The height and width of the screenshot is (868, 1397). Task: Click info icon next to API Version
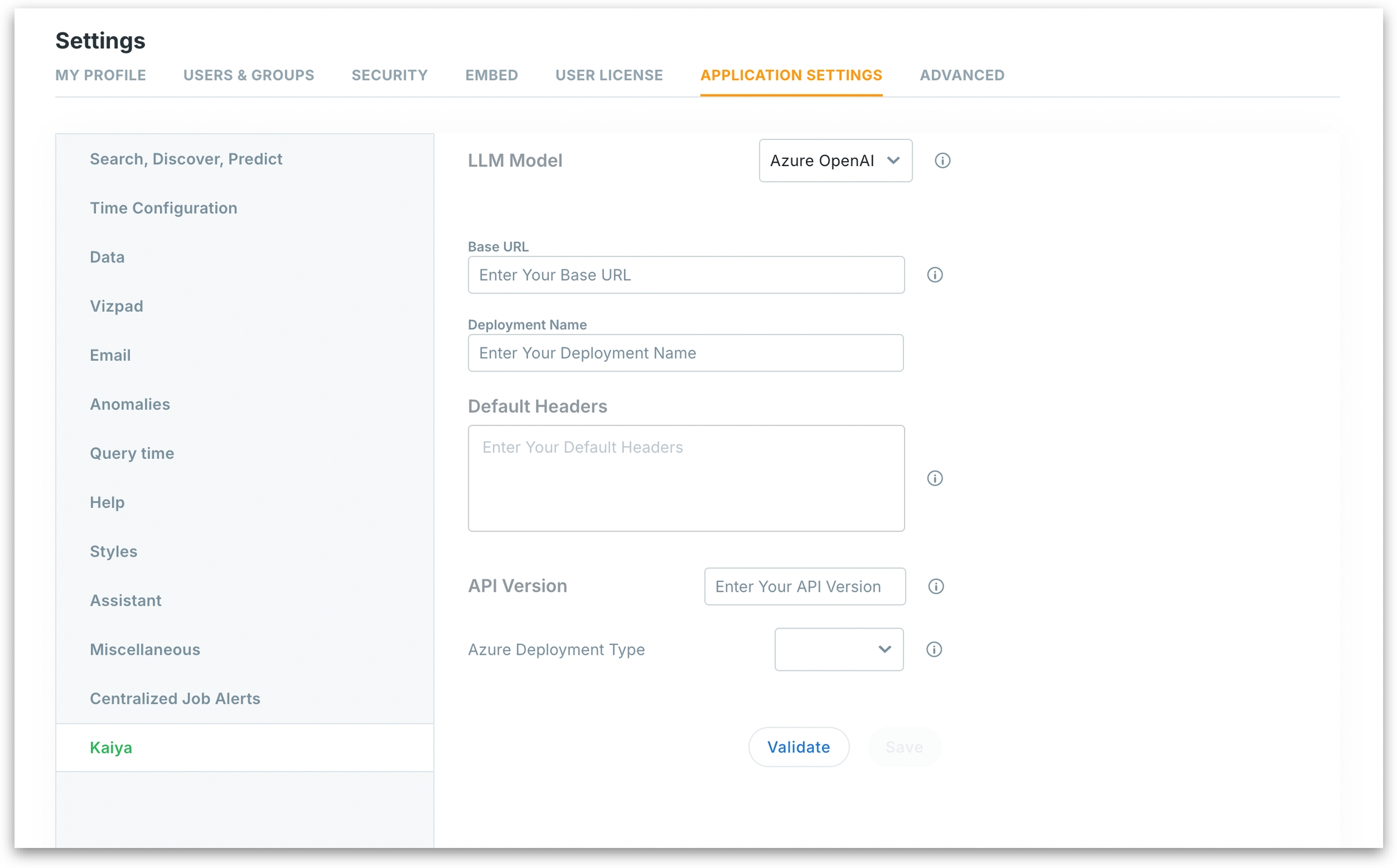click(x=936, y=586)
